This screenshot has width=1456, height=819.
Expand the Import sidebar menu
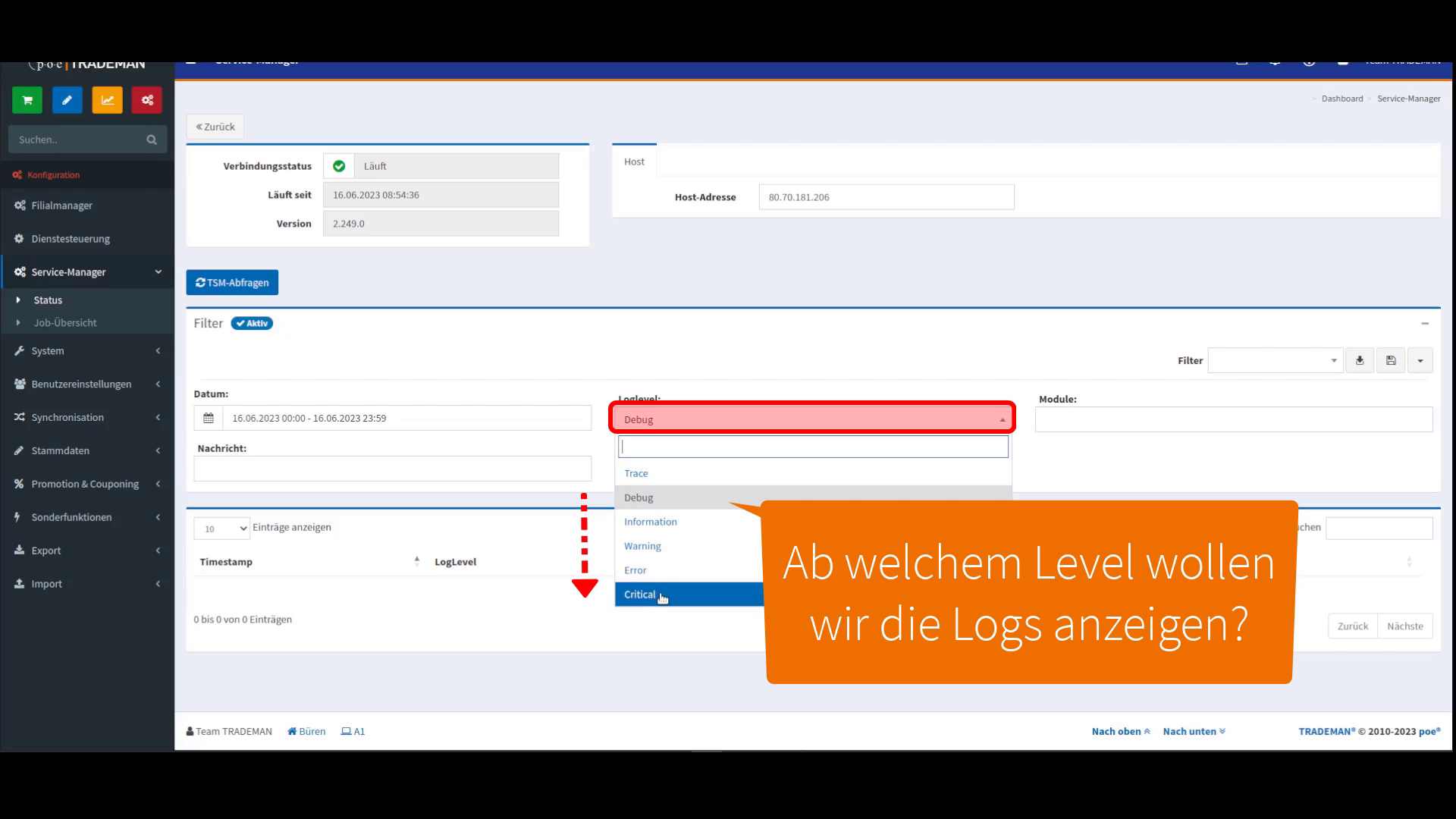87,584
